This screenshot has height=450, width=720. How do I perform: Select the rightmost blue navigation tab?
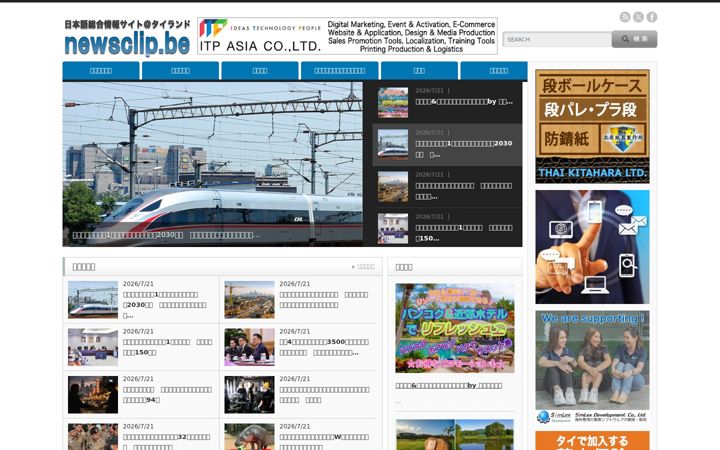tap(494, 71)
